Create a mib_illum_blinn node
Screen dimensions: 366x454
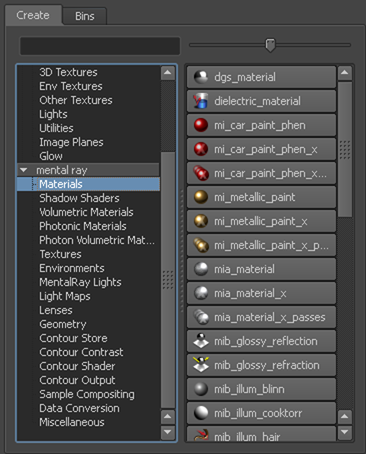tap(261, 389)
